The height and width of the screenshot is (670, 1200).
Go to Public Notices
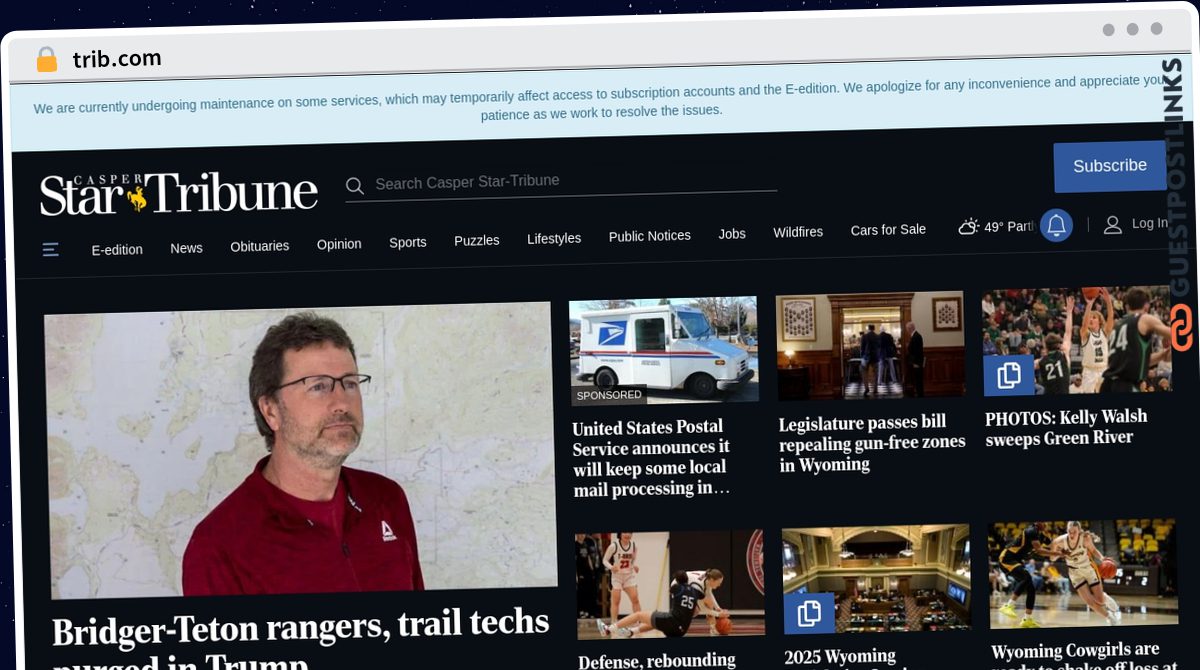pos(649,236)
